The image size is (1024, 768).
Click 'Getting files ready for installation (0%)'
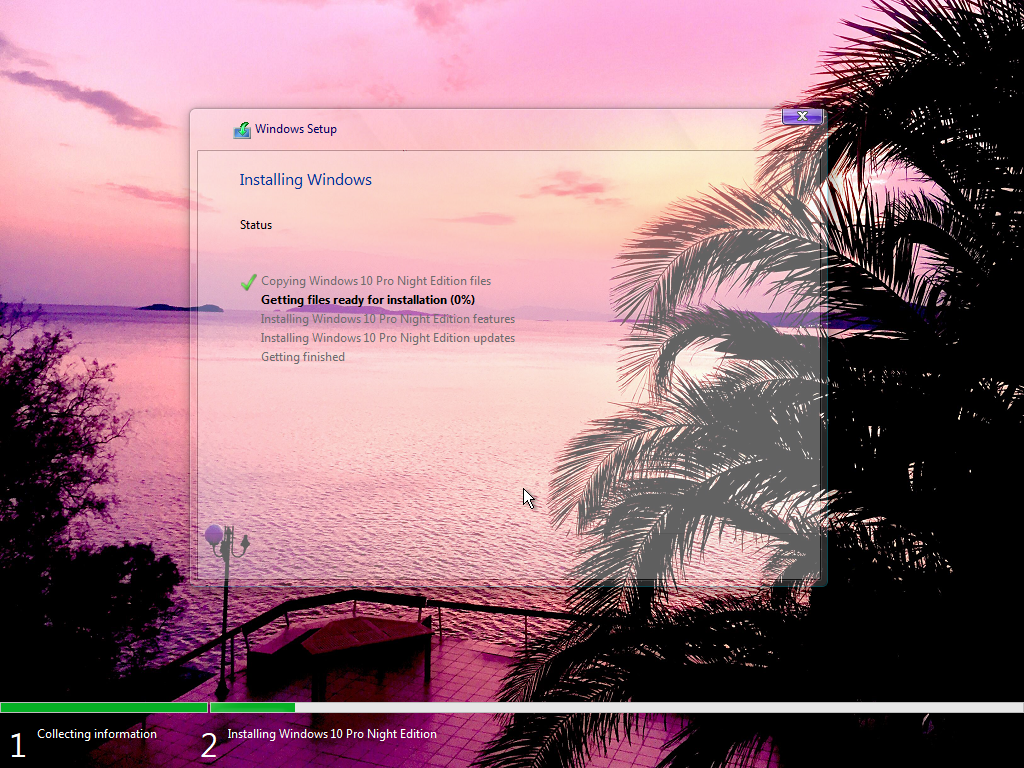pyautogui.click(x=368, y=300)
